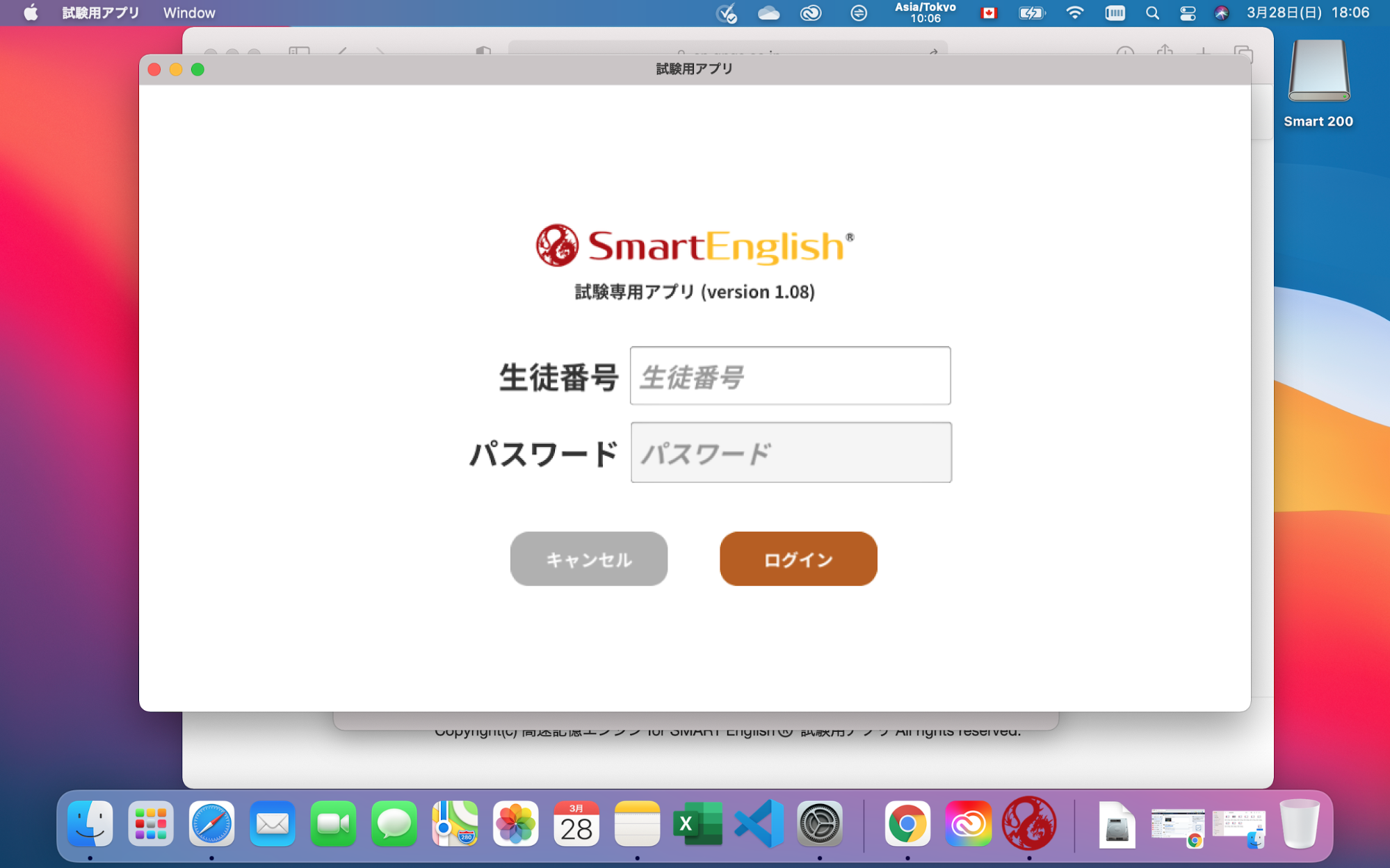1390x868 pixels.
Task: Click the Creative Cloud menu bar icon
Action: [x=811, y=13]
